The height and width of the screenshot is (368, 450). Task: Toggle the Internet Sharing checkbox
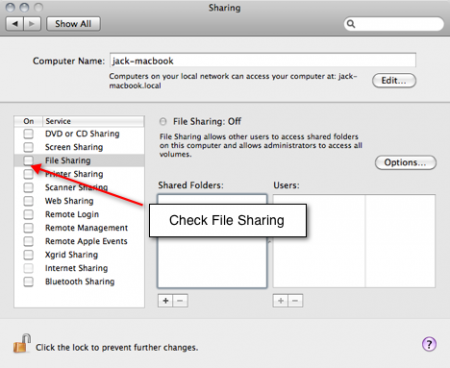pyautogui.click(x=29, y=268)
